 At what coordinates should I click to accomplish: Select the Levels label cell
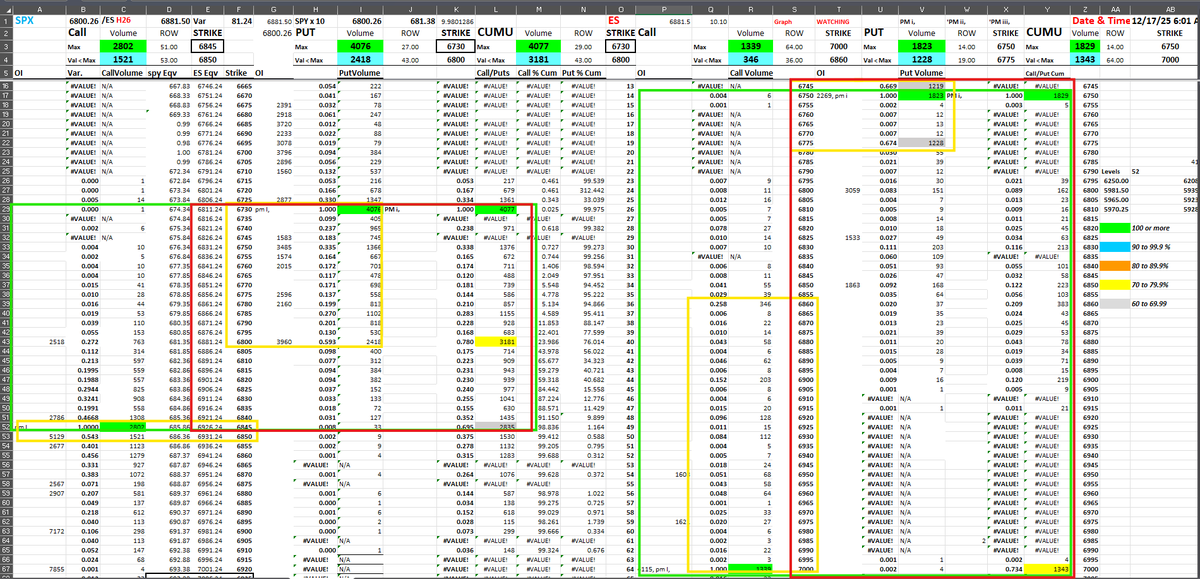(1113, 173)
